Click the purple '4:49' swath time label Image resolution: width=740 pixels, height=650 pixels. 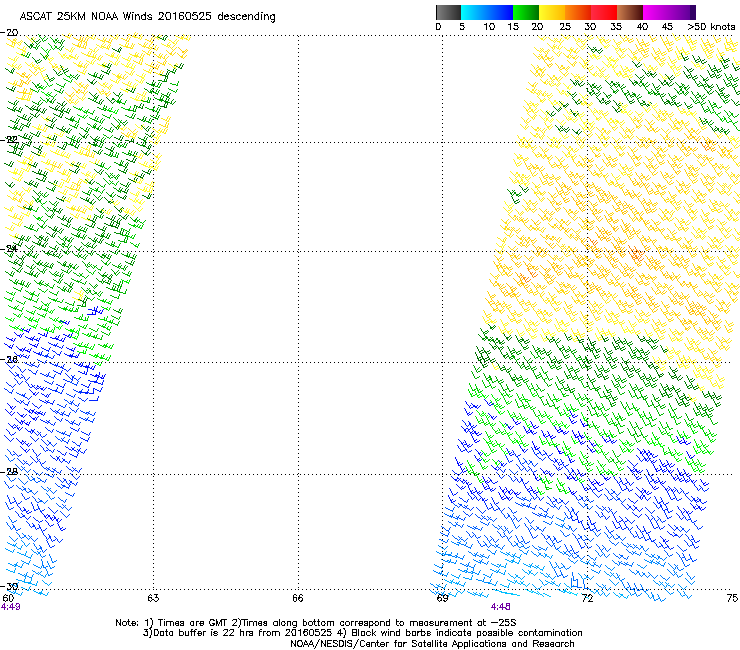pyautogui.click(x=11, y=607)
